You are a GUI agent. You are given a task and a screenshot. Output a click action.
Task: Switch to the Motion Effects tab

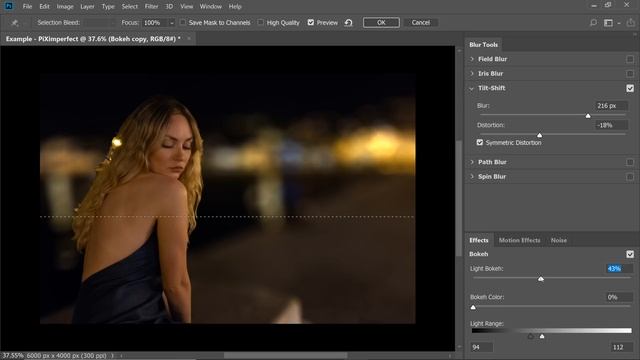(519, 240)
